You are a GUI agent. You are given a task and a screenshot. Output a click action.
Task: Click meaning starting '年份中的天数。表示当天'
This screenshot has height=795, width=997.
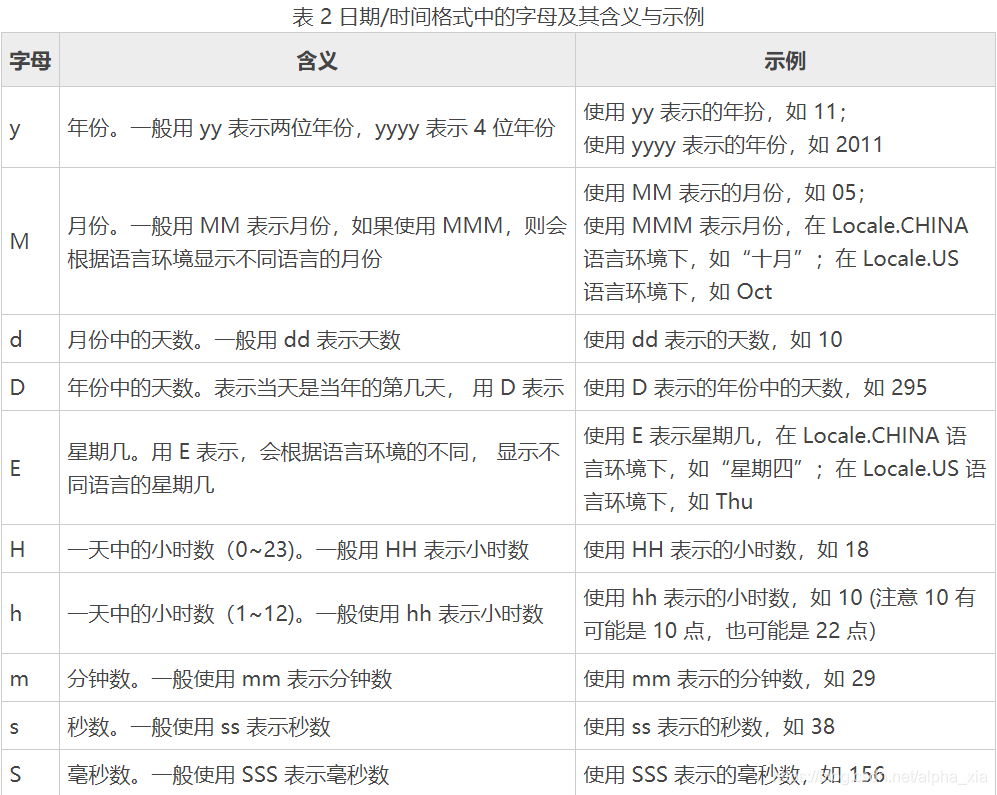pos(315,387)
